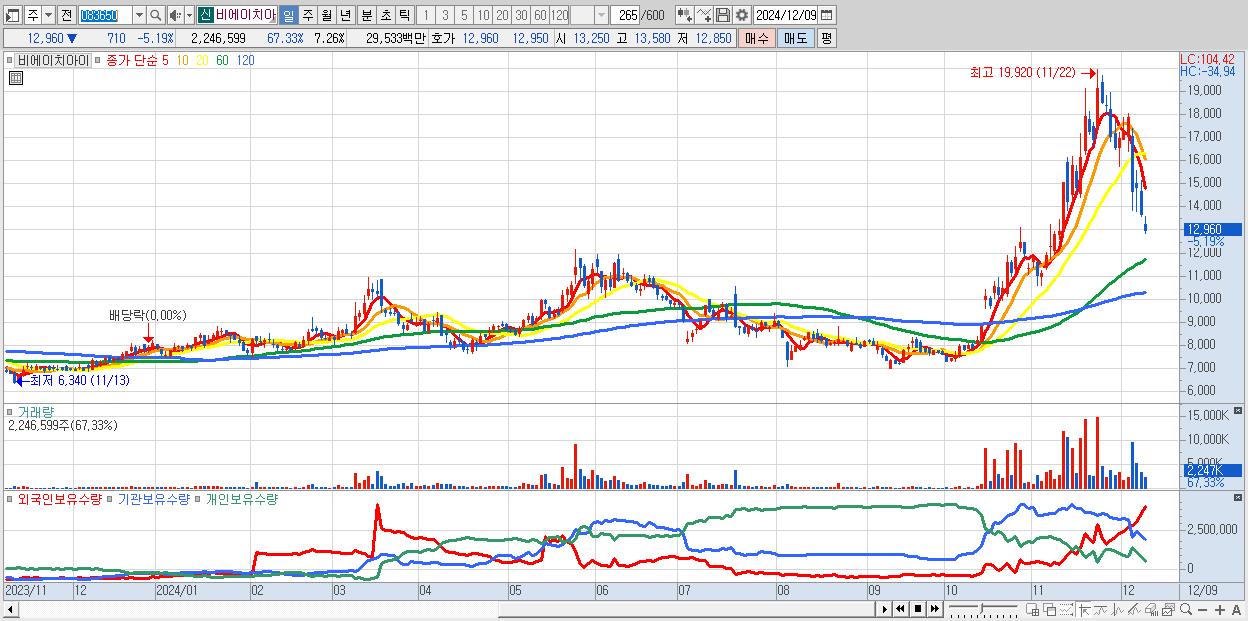Expand the dropdown next to the speaker icon
This screenshot has width=1248, height=621.
[189, 15]
